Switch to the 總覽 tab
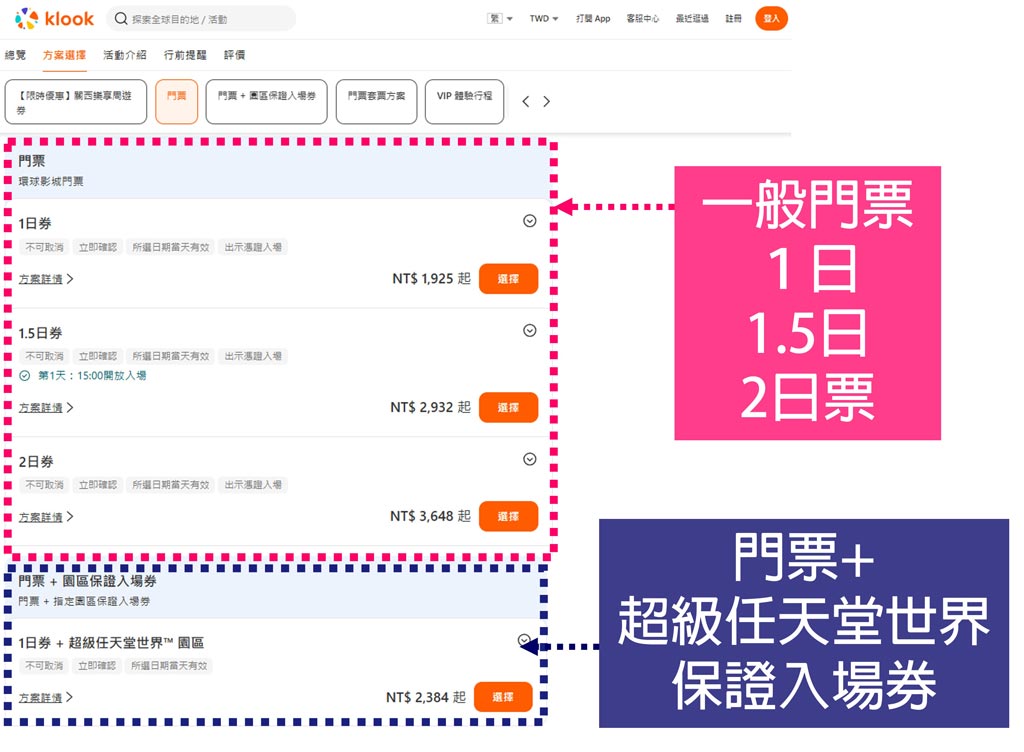This screenshot has height=752, width=1024. [15, 55]
